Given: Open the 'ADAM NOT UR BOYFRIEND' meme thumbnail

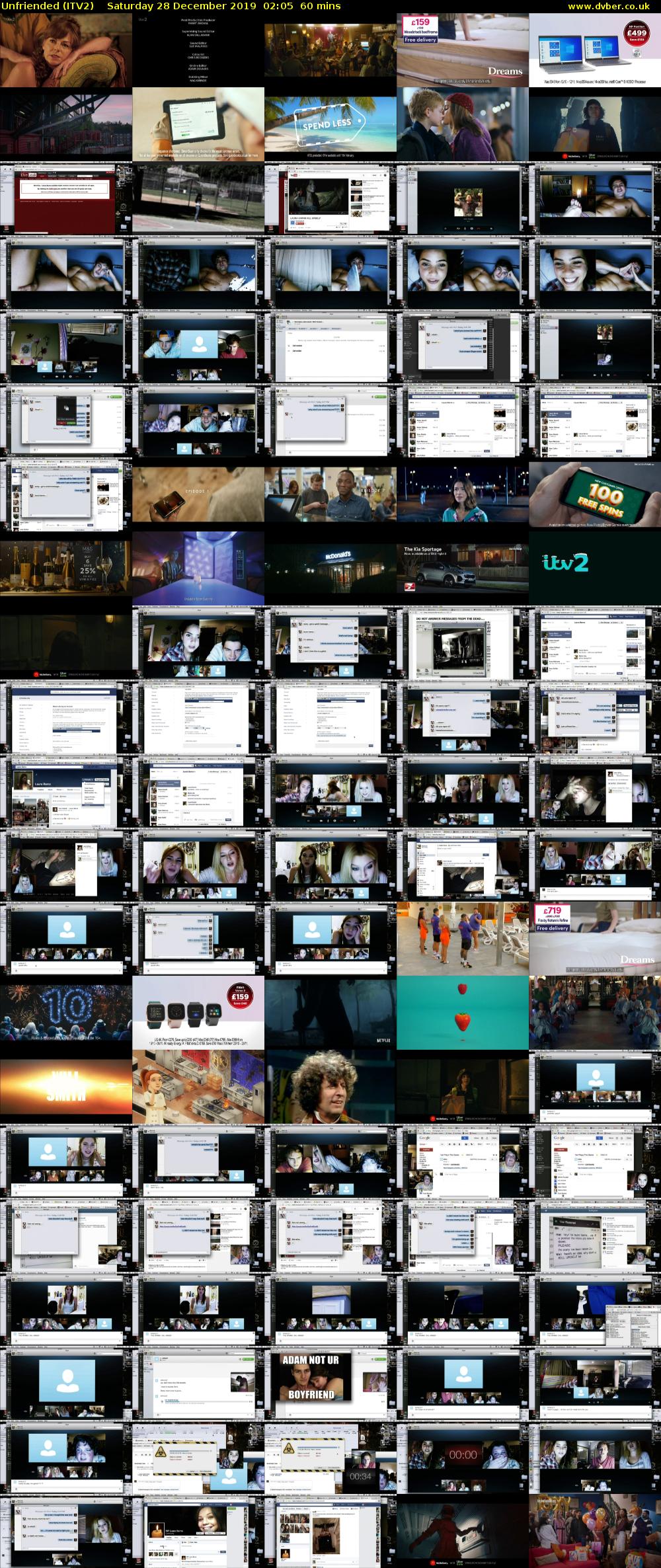Looking at the screenshot, I should tap(330, 1383).
